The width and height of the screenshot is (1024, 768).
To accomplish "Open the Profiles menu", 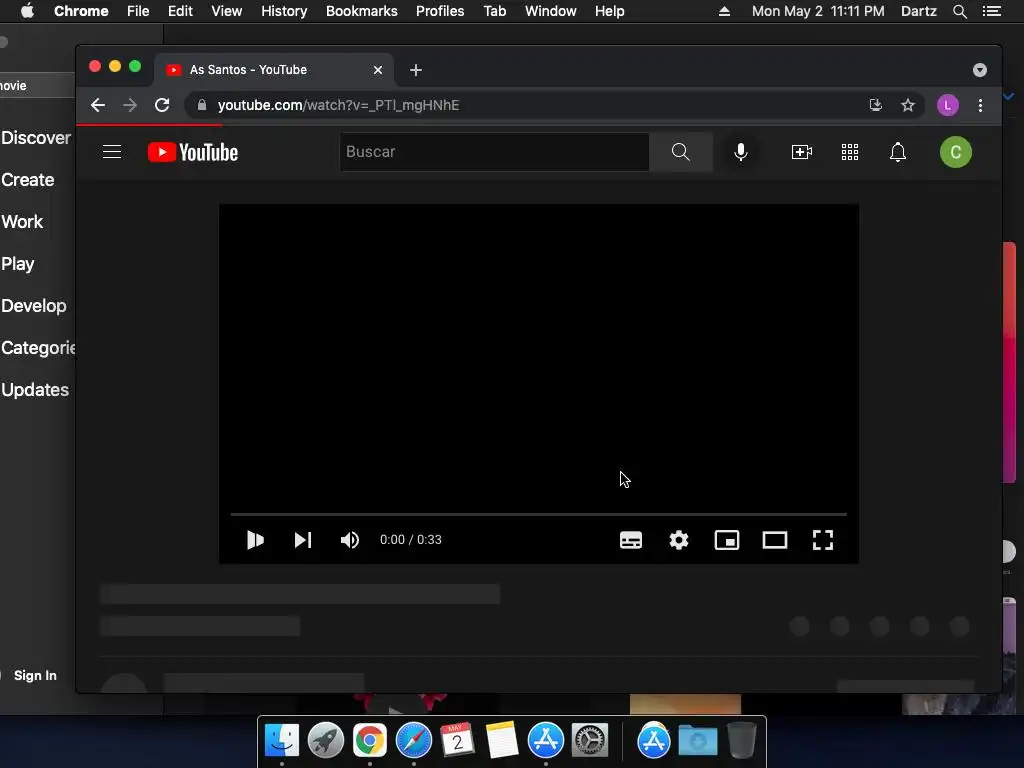I will coord(440,11).
